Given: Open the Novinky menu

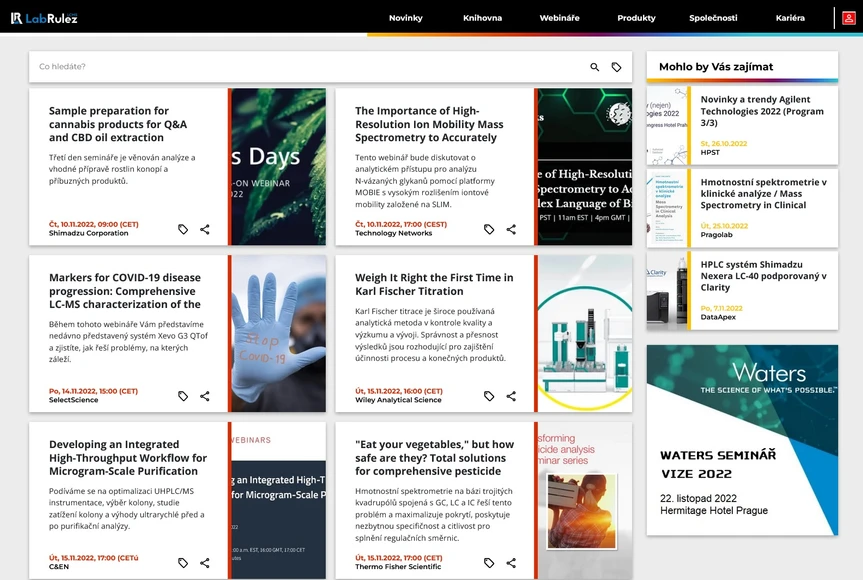Looking at the screenshot, I should (x=406, y=18).
